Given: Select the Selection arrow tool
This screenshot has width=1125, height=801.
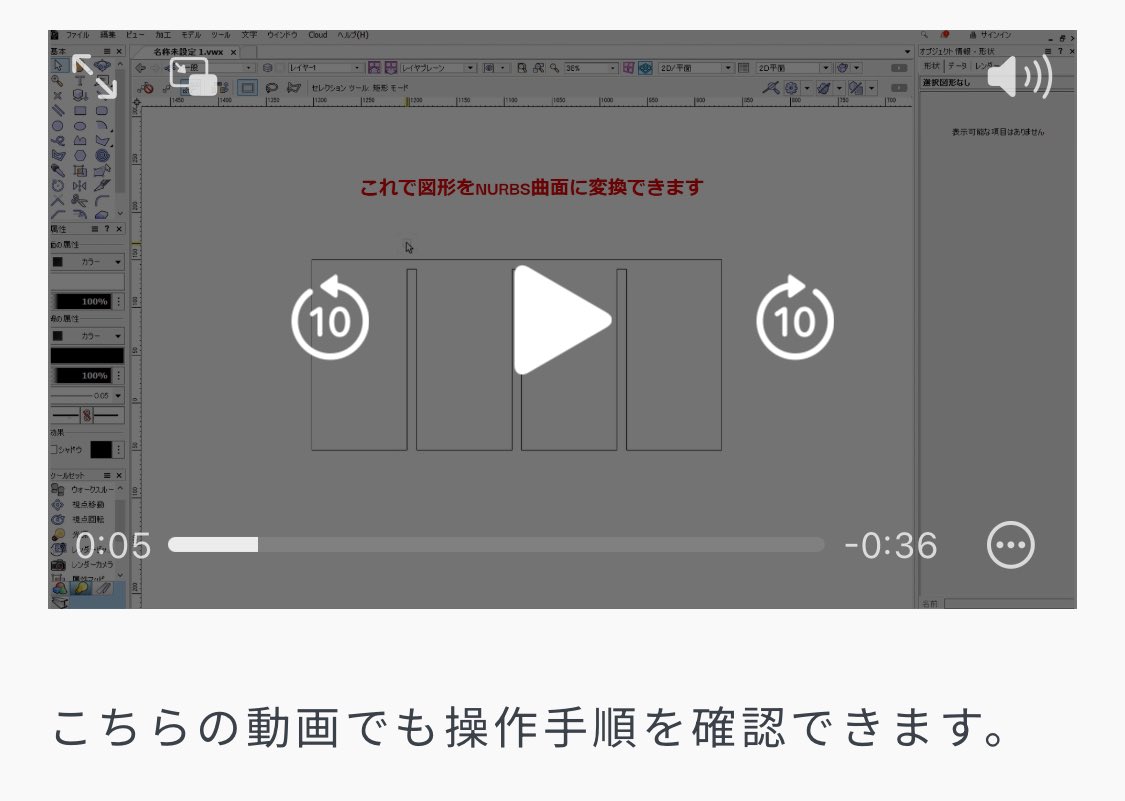Looking at the screenshot, I should [58, 65].
